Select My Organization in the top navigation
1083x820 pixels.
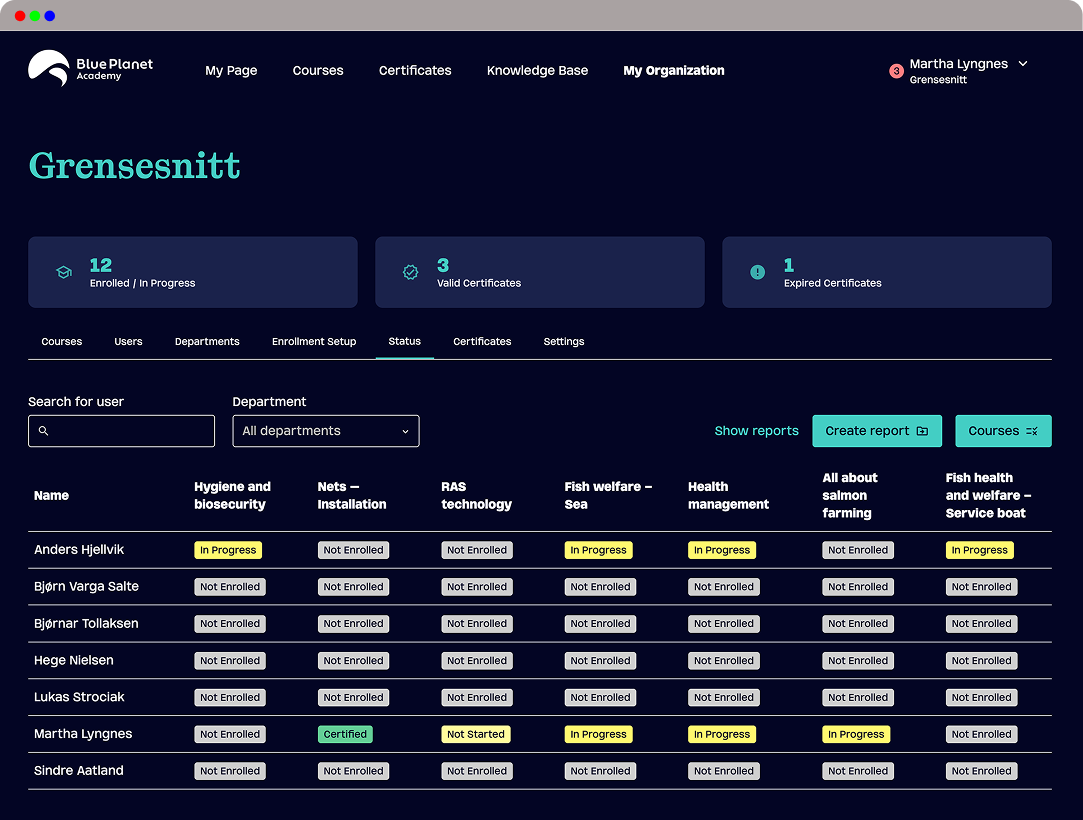(673, 70)
